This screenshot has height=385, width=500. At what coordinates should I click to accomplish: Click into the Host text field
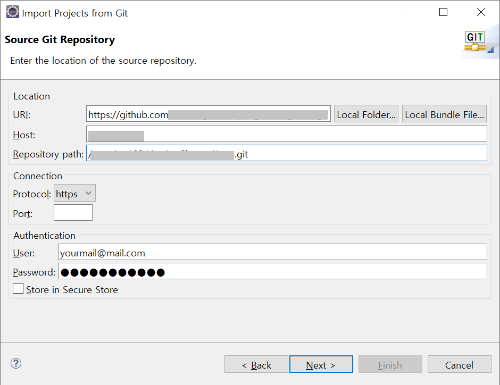[286, 134]
